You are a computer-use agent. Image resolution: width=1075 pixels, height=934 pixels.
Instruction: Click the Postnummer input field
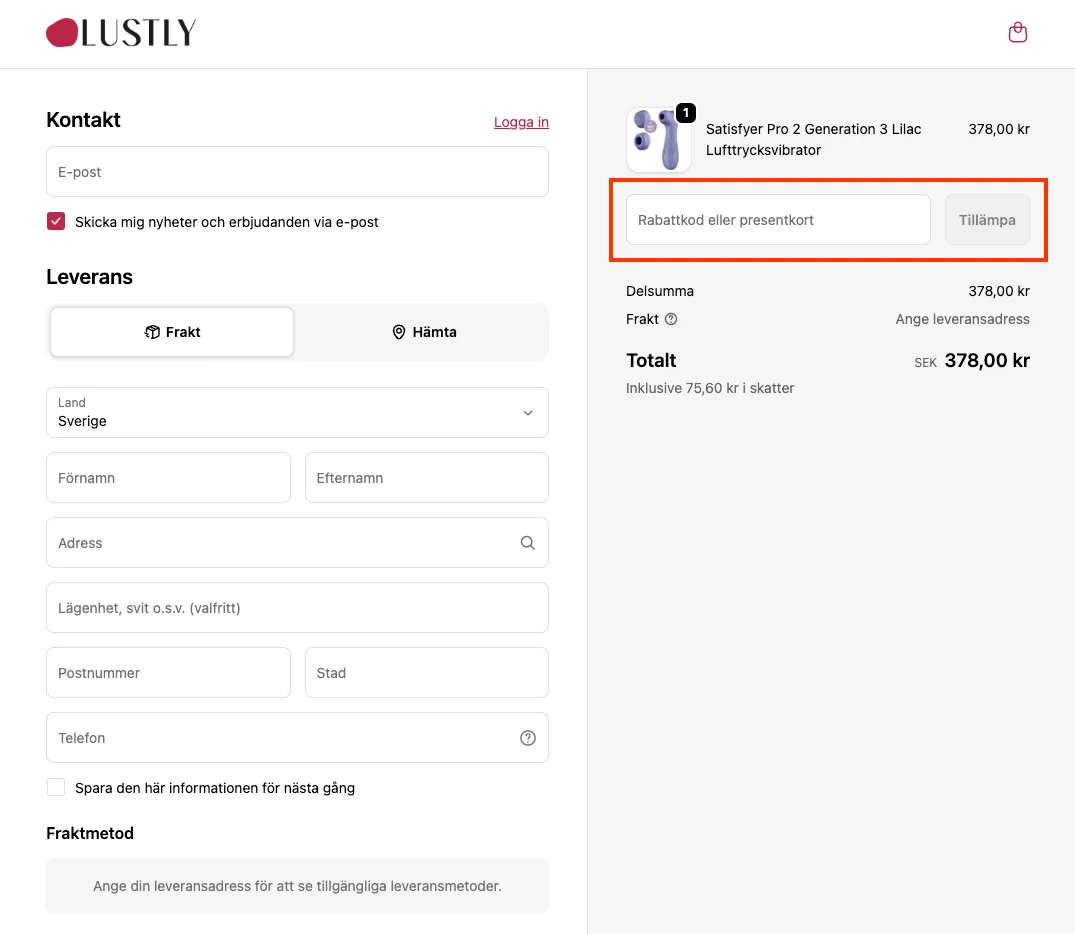[169, 673]
